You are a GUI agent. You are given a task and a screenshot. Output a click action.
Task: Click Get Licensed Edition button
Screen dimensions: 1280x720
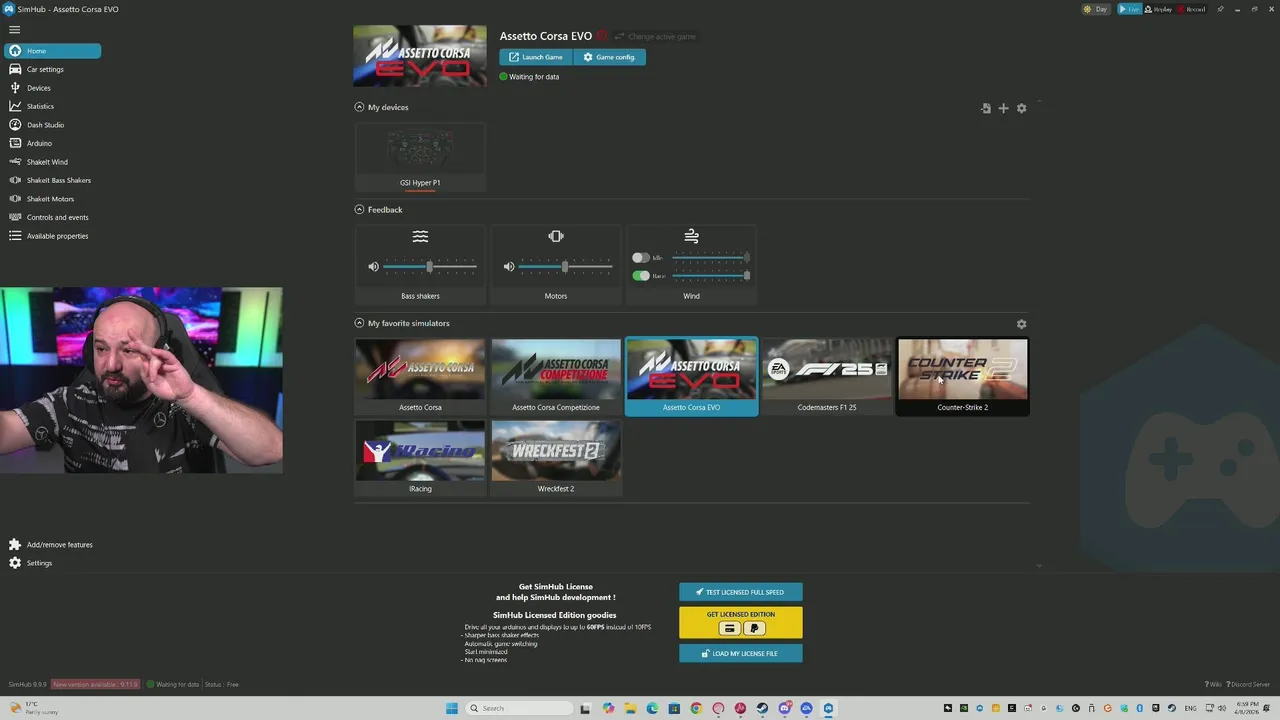tap(741, 622)
